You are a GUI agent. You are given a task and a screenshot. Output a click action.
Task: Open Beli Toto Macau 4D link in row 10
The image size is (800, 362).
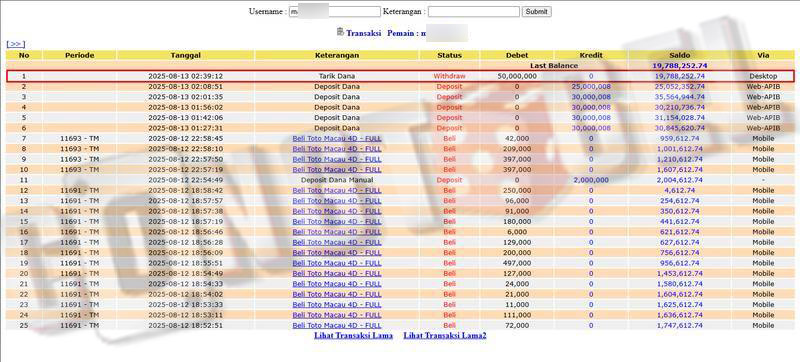point(337,169)
